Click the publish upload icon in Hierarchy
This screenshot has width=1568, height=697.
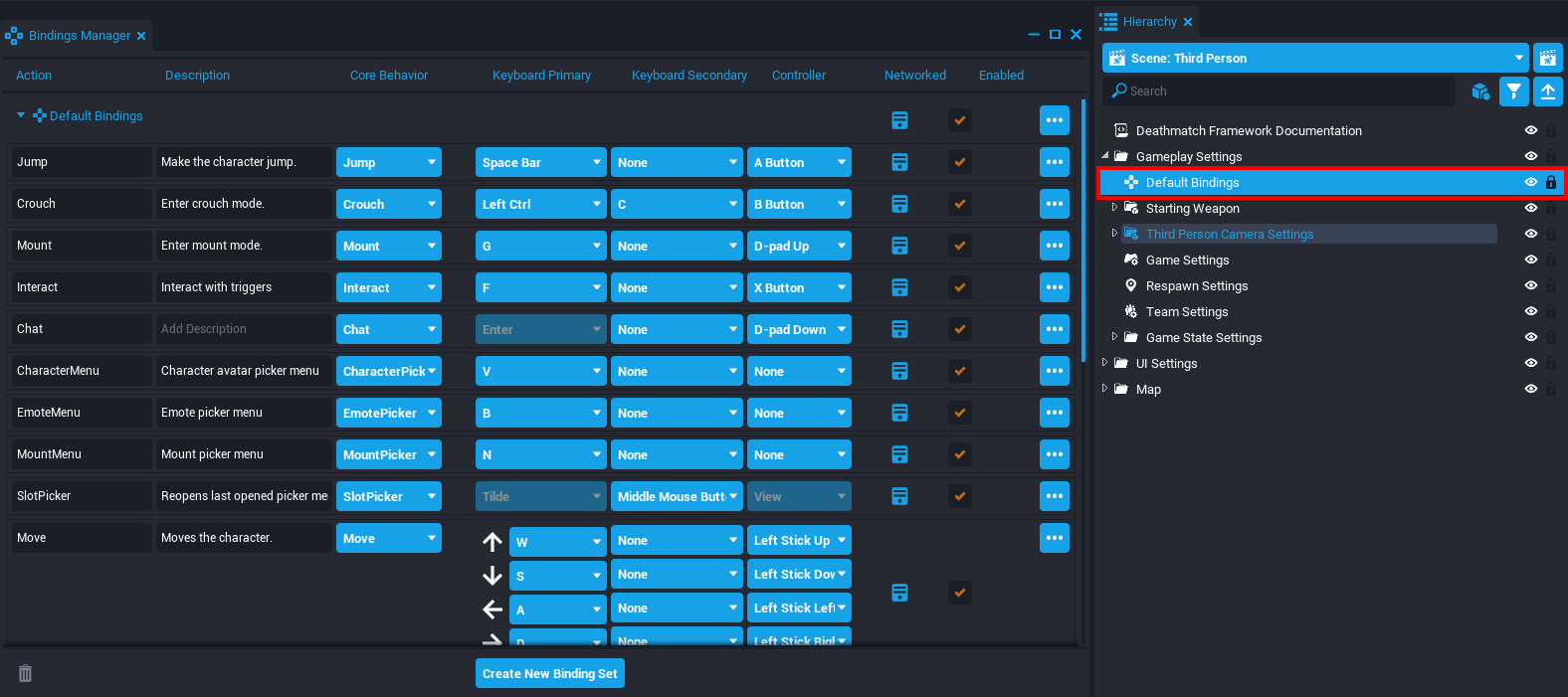tap(1547, 91)
